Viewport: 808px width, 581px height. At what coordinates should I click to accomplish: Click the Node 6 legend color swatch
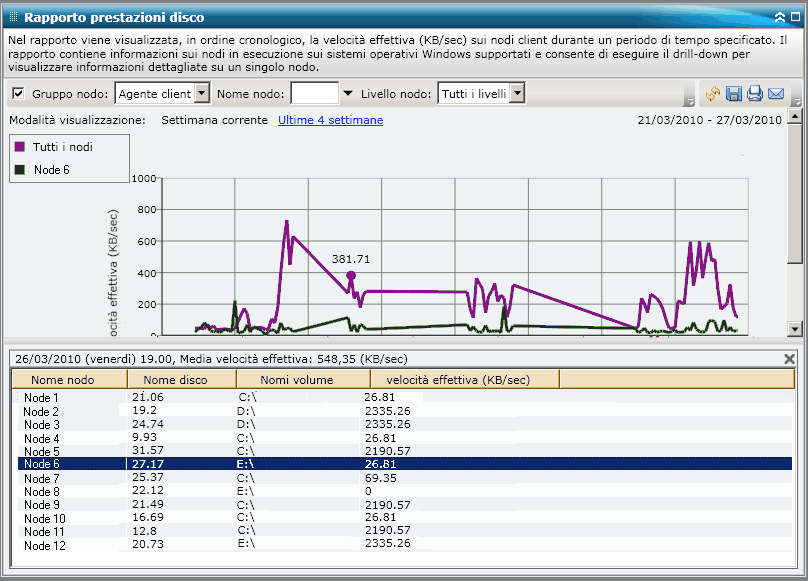pos(20,170)
